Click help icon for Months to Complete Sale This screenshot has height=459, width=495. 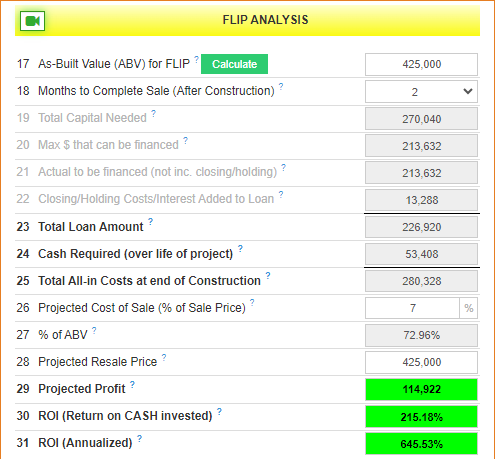pos(281,86)
